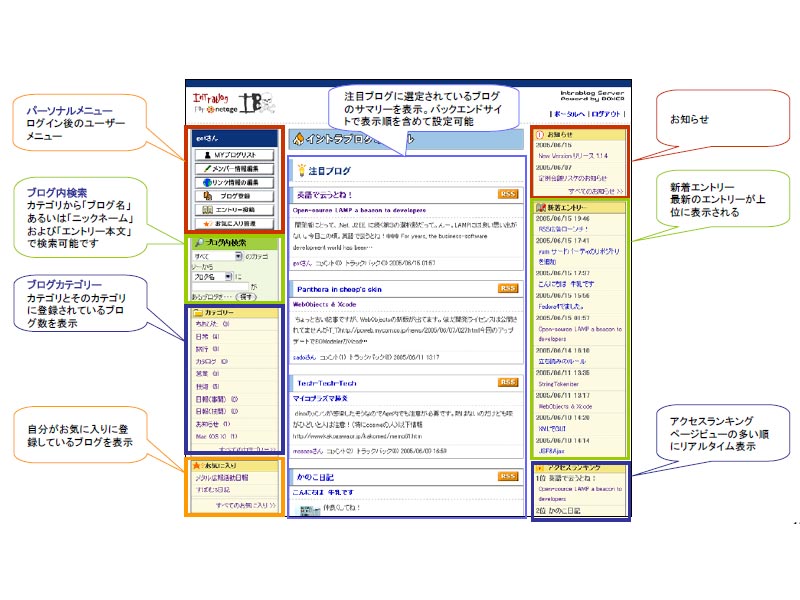This screenshot has width=800, height=600.
Task: Click RSS badge for Tech-Tech-Tech
Action: pos(508,382)
